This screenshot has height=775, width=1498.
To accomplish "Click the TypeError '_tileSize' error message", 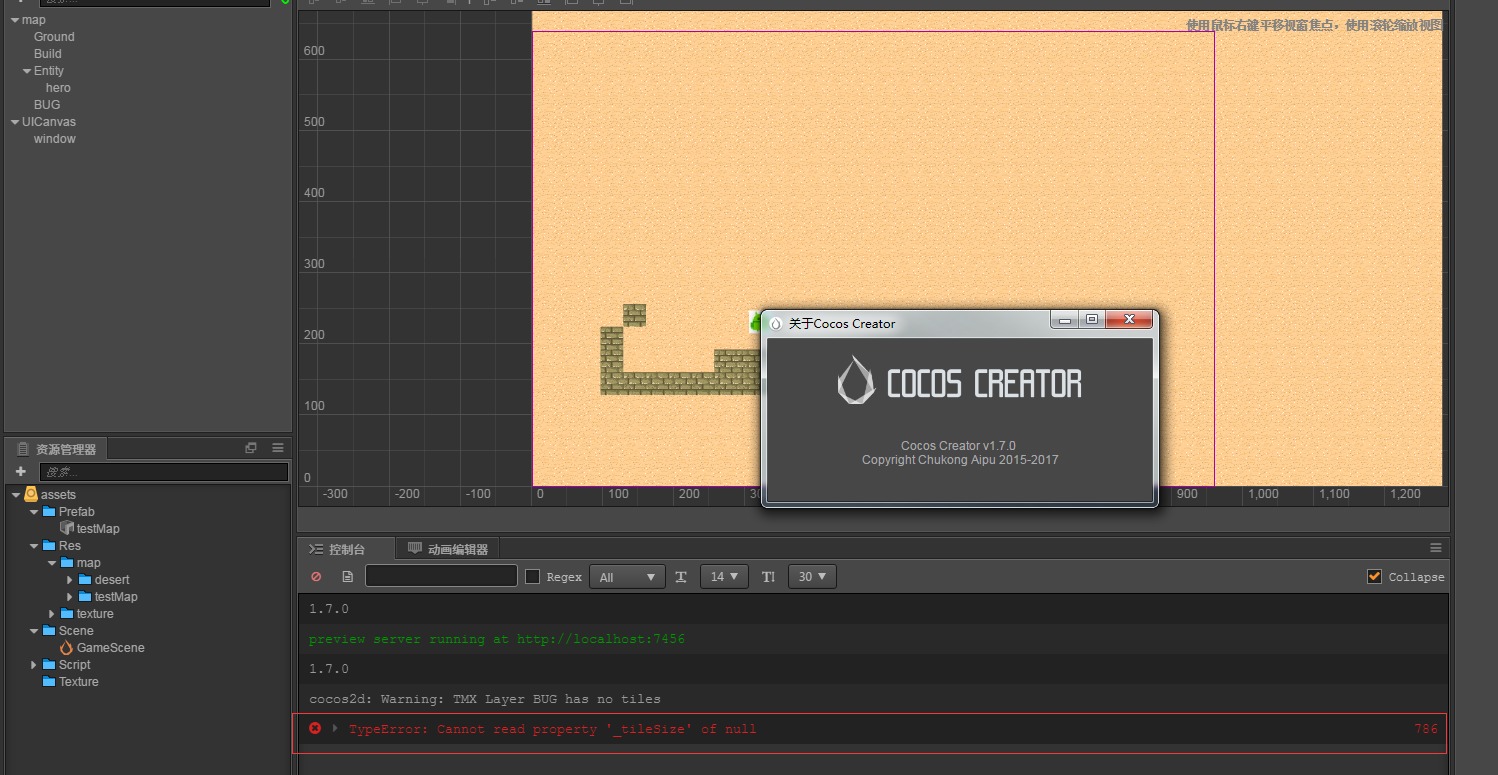I will (x=552, y=729).
